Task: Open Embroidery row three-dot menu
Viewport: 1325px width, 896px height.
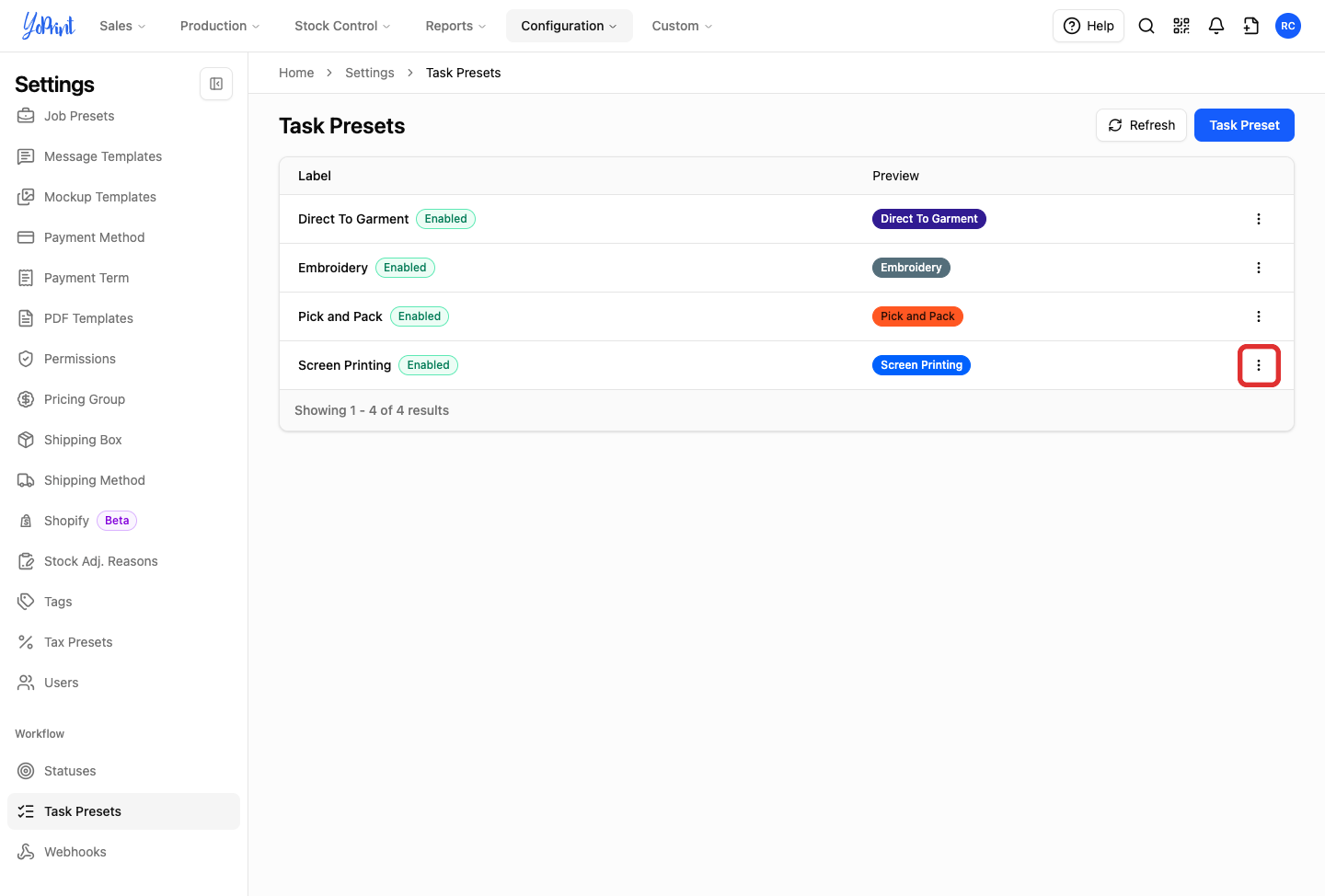Action: 1259,268
